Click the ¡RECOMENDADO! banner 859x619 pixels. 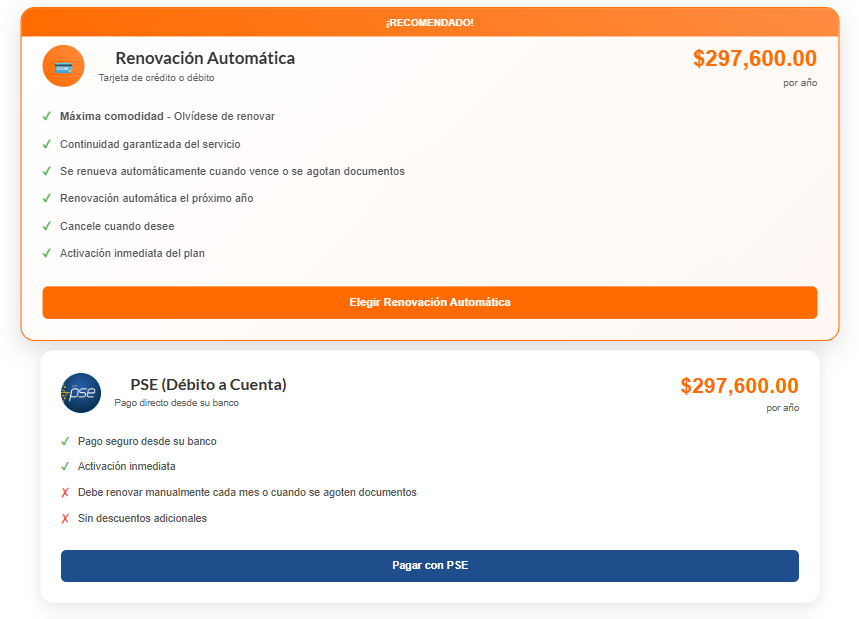[430, 22]
